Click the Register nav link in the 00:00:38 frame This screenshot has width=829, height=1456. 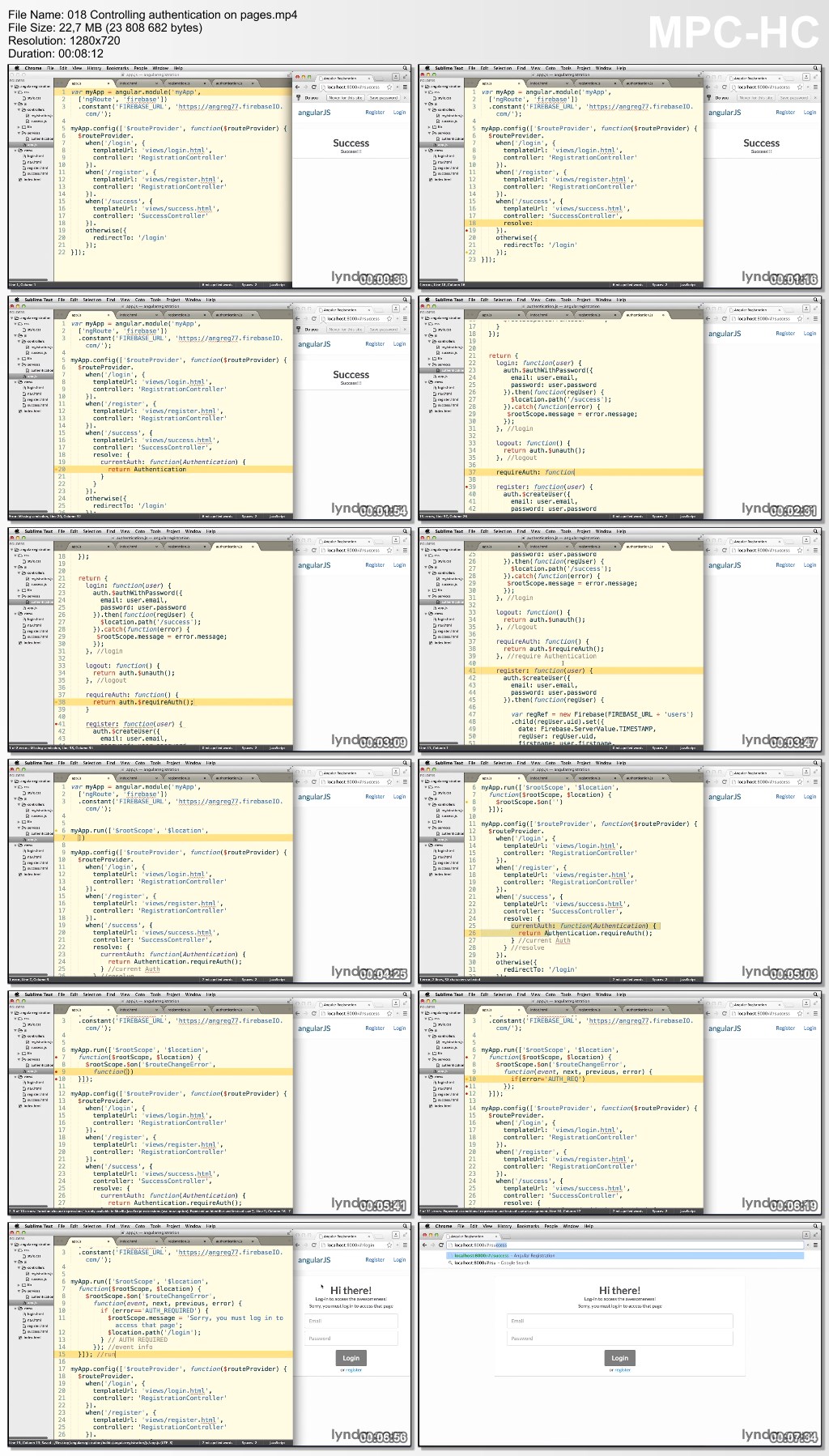(x=375, y=113)
